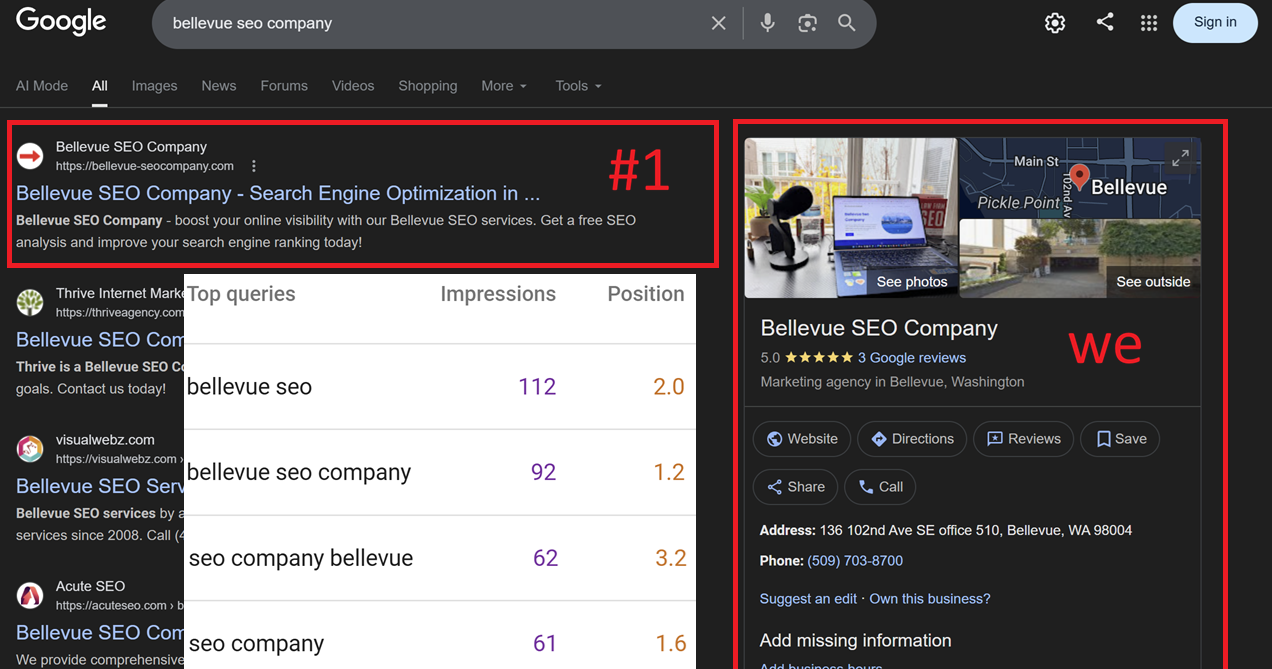The height and width of the screenshot is (669, 1272).
Task: Open the See outside street view thumbnail
Action: pyautogui.click(x=1080, y=259)
